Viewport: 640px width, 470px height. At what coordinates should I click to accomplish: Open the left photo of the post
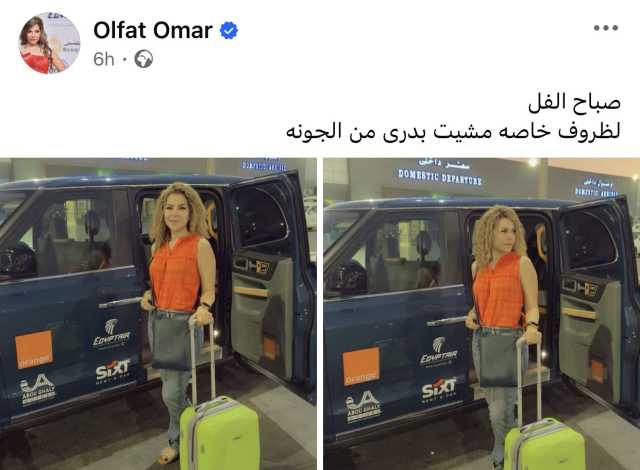158,314
